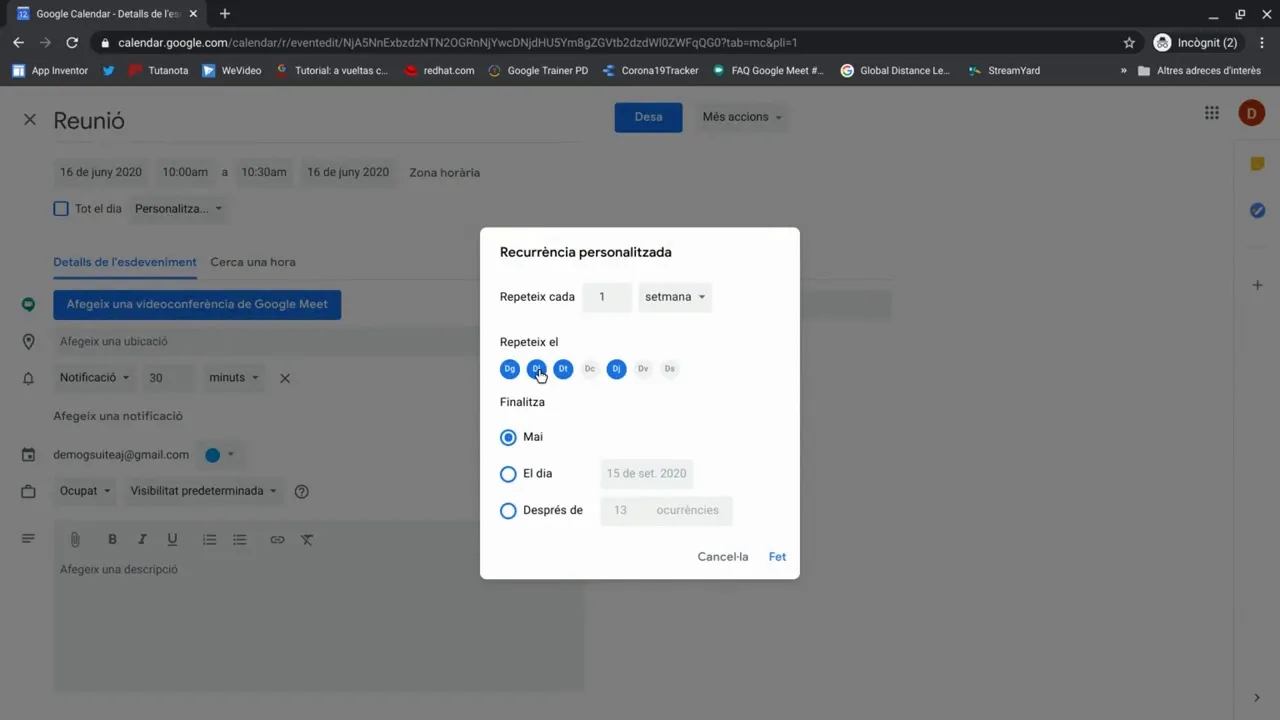Toggle the Ds (Saturday) day circle
Viewport: 1280px width, 720px height.
pos(670,369)
